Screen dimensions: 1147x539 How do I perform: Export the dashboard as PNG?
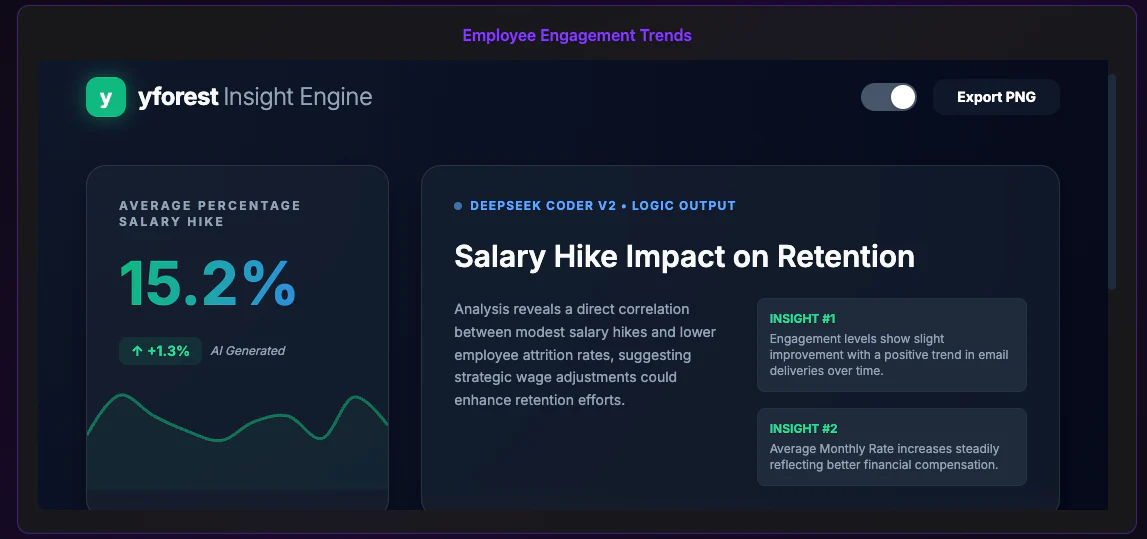(x=996, y=97)
